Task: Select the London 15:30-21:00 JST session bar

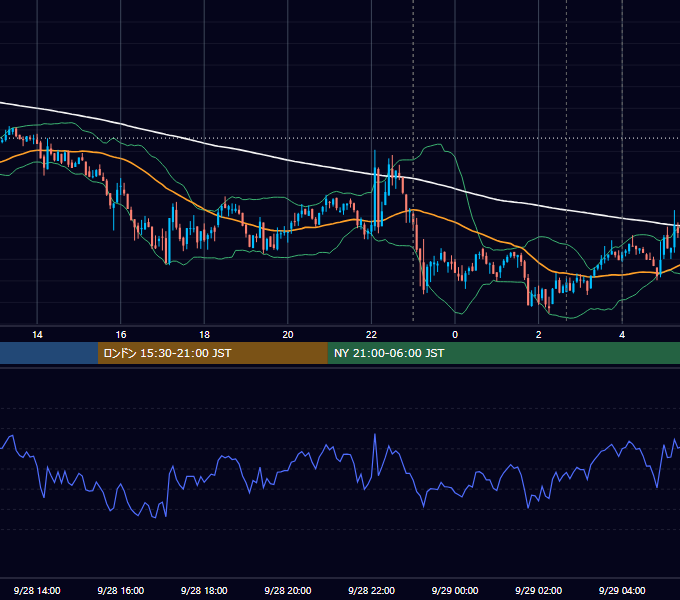Action: pyautogui.click(x=212, y=353)
